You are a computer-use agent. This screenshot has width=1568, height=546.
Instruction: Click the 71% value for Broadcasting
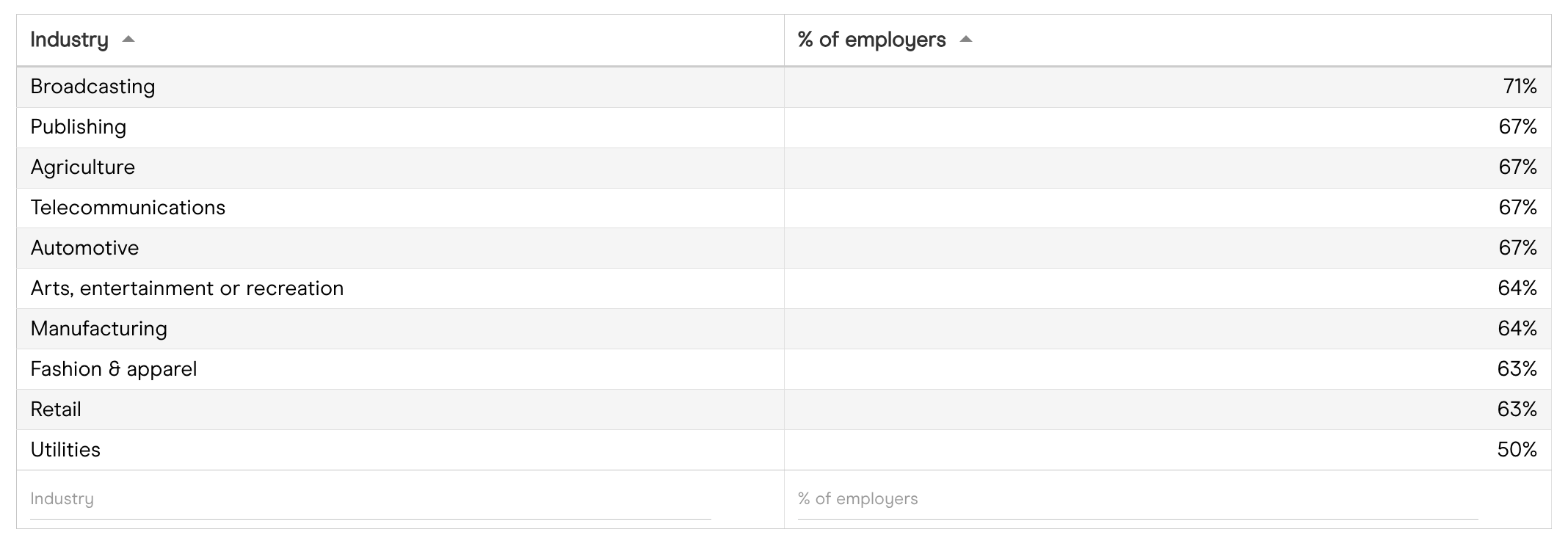1520,87
